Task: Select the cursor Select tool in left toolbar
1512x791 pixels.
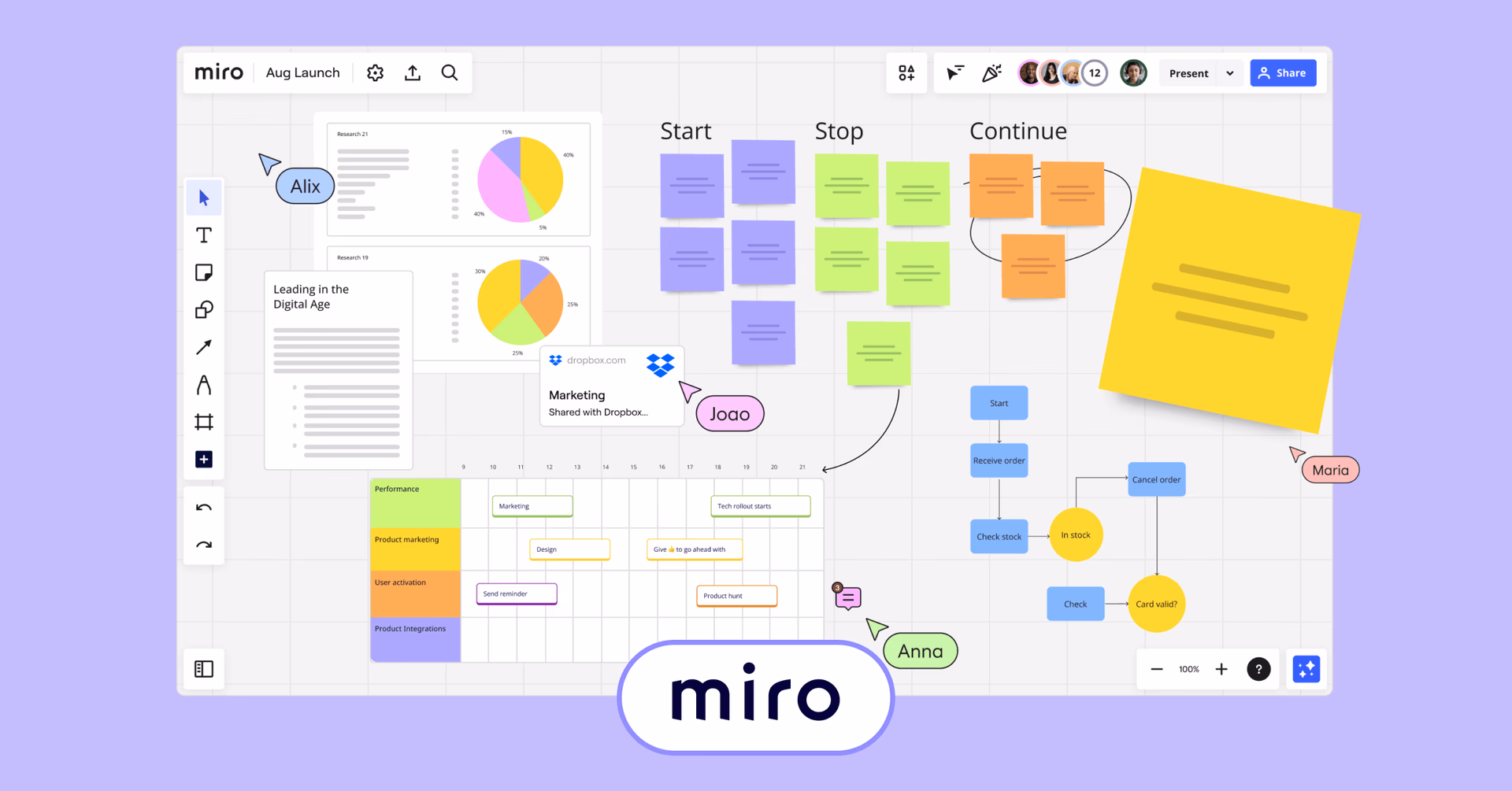Action: pos(204,198)
